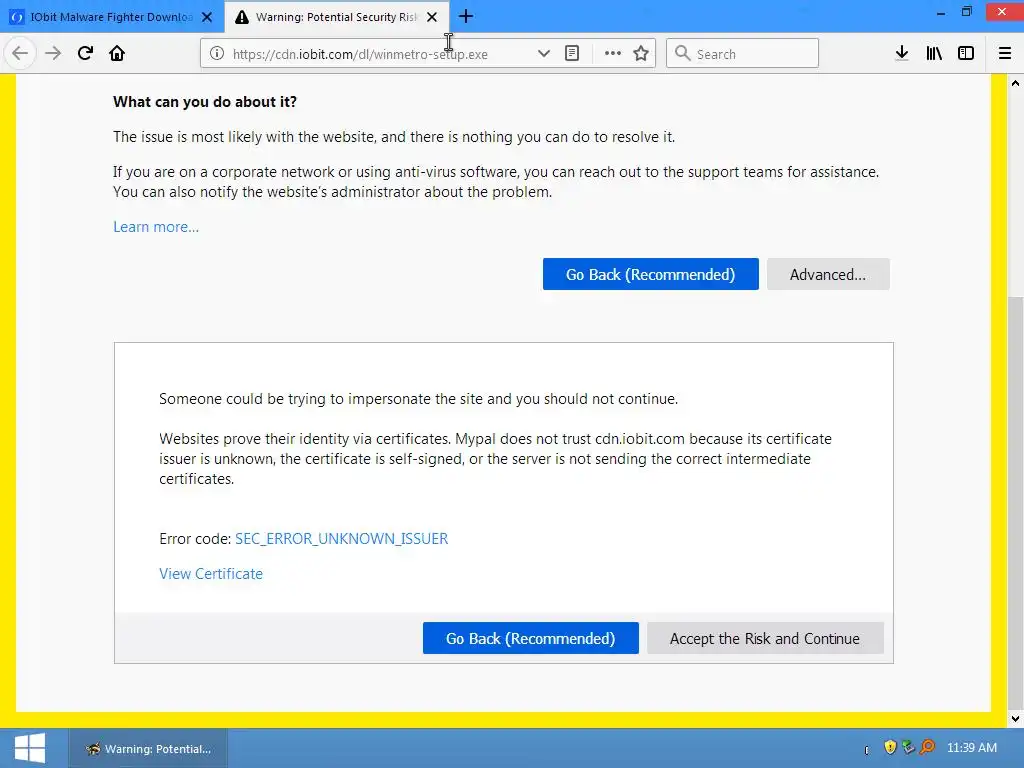Click into the Search box

tap(743, 54)
